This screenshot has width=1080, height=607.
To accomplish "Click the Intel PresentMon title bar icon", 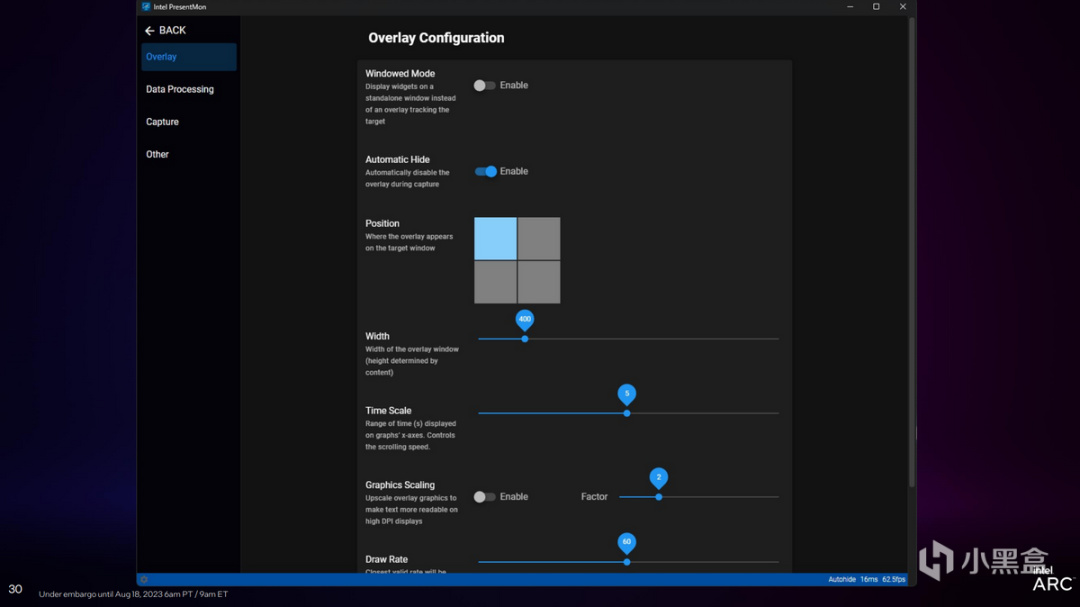I will coord(146,7).
